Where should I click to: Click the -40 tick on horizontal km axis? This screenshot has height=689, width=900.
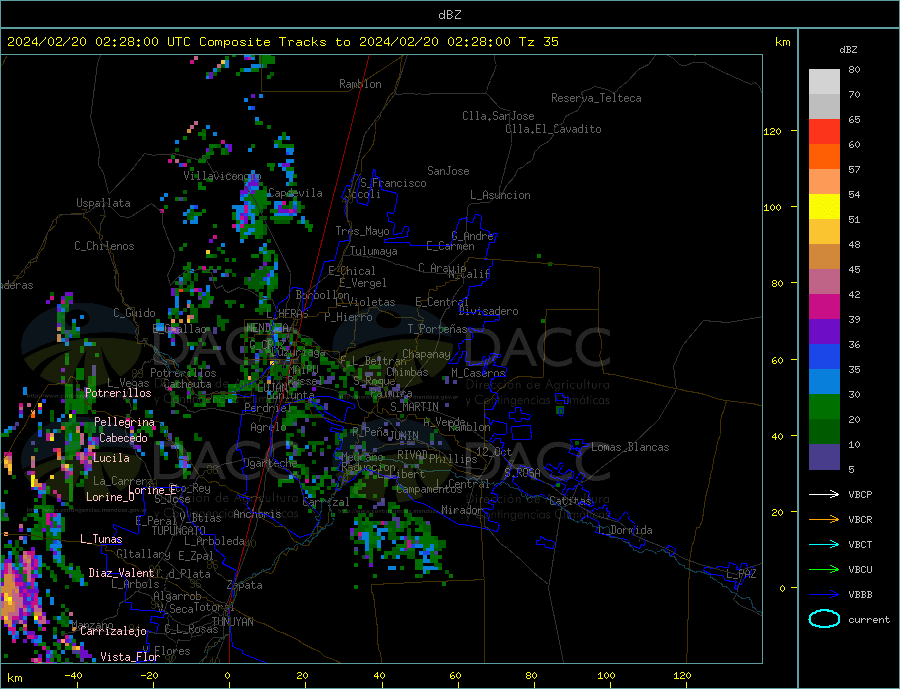click(73, 676)
